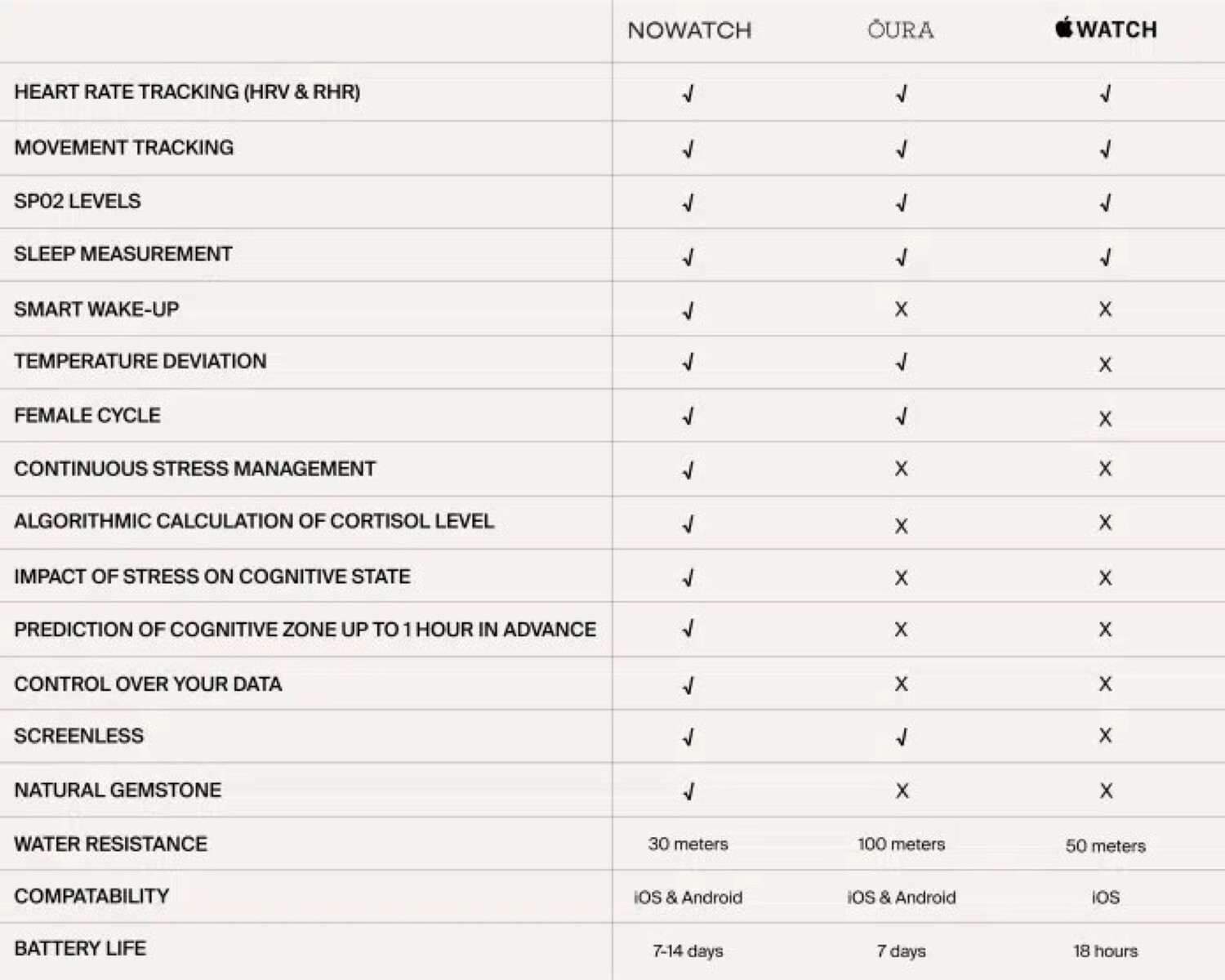Click Apple Watch checkmark for Sleep Measurement
The width and height of the screenshot is (1225, 980).
pyautogui.click(x=1105, y=258)
